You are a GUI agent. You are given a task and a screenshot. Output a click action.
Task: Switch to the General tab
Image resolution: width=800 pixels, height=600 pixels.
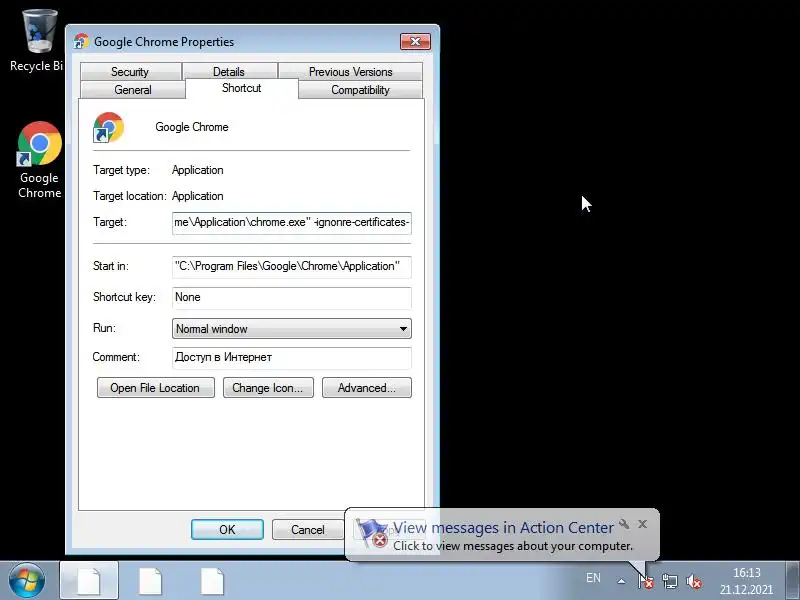[133, 90]
